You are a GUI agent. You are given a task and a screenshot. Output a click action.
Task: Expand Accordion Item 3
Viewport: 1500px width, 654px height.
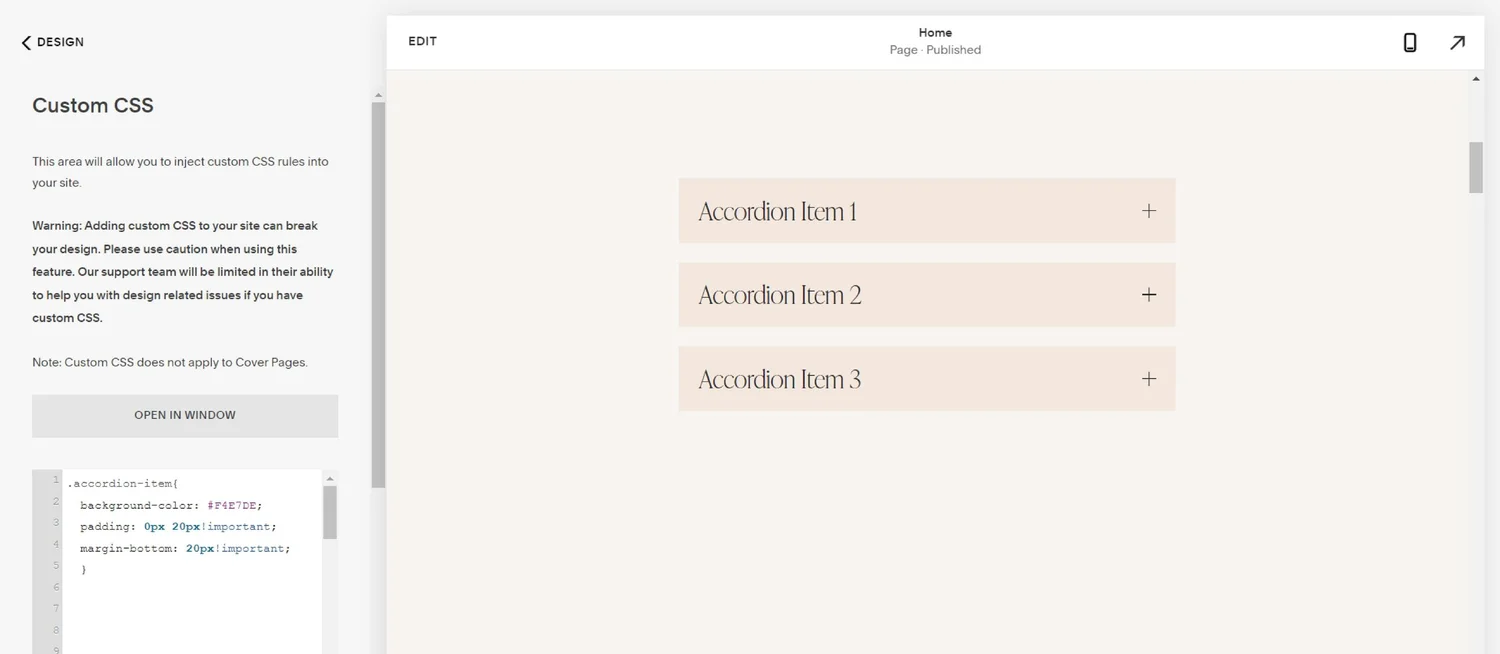[x=1148, y=378]
